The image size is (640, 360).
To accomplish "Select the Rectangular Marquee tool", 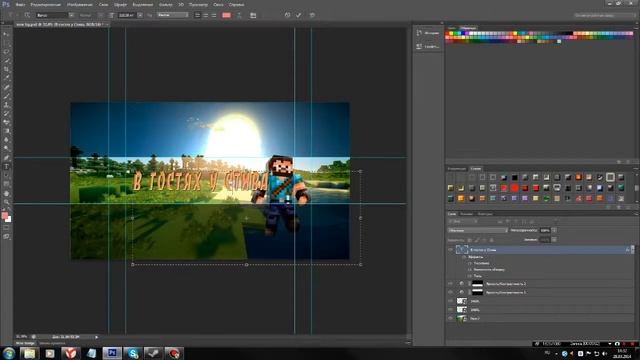I will (x=6, y=43).
